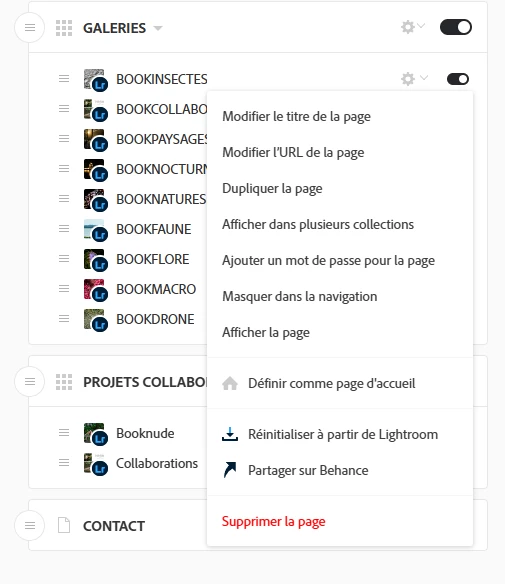Choose Ajouter un mot de passe pour la page

(328, 260)
